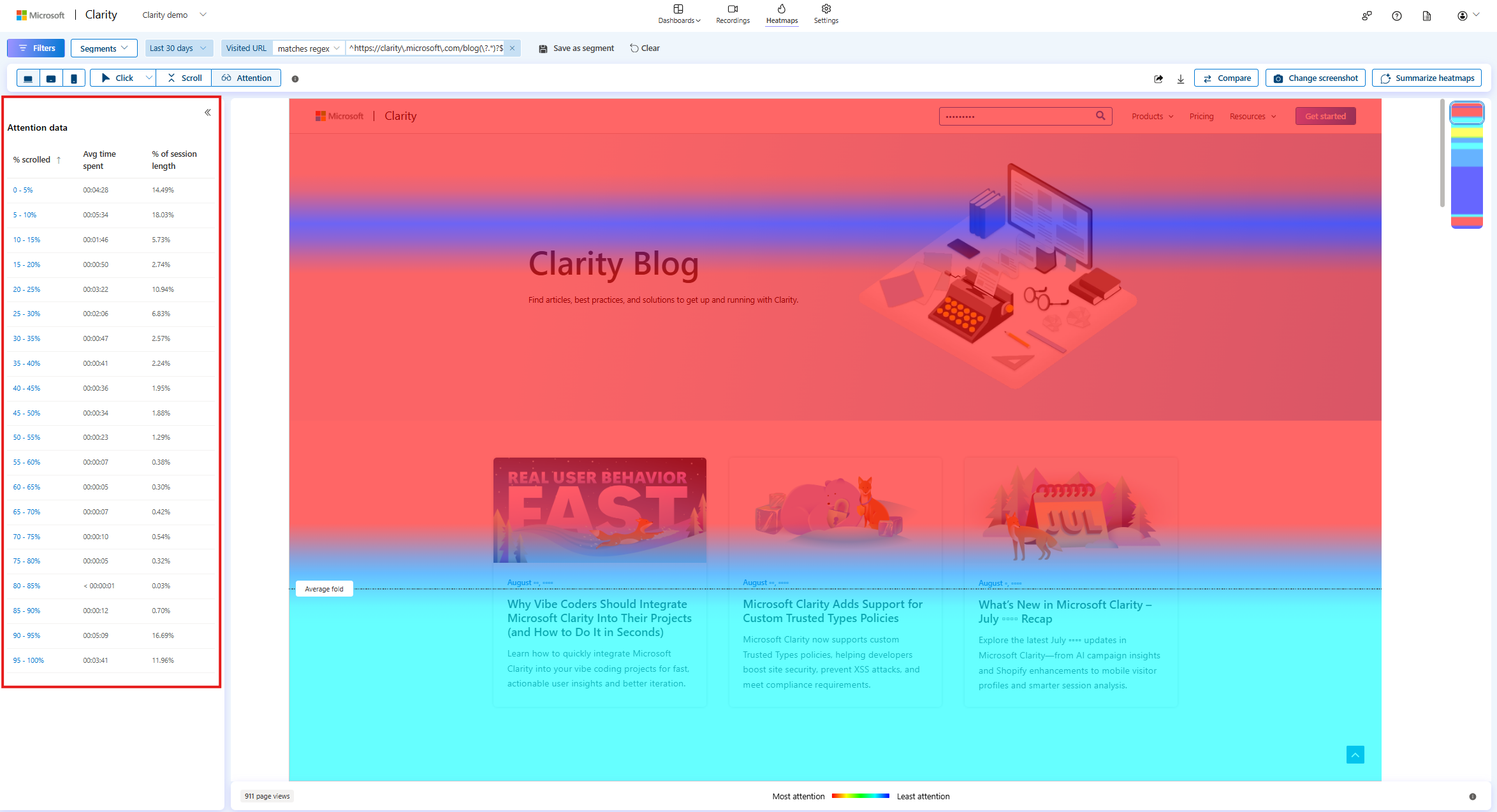Open the share/invite people icon
This screenshot has width=1497, height=812.
[1366, 16]
